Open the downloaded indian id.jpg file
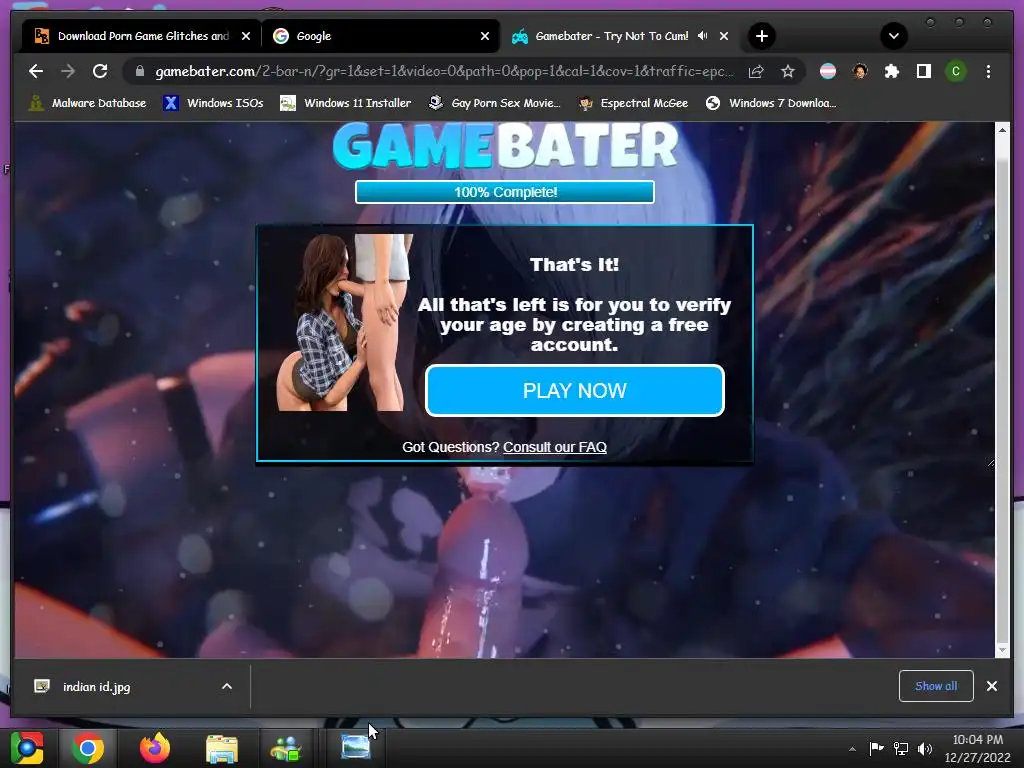 pos(96,686)
